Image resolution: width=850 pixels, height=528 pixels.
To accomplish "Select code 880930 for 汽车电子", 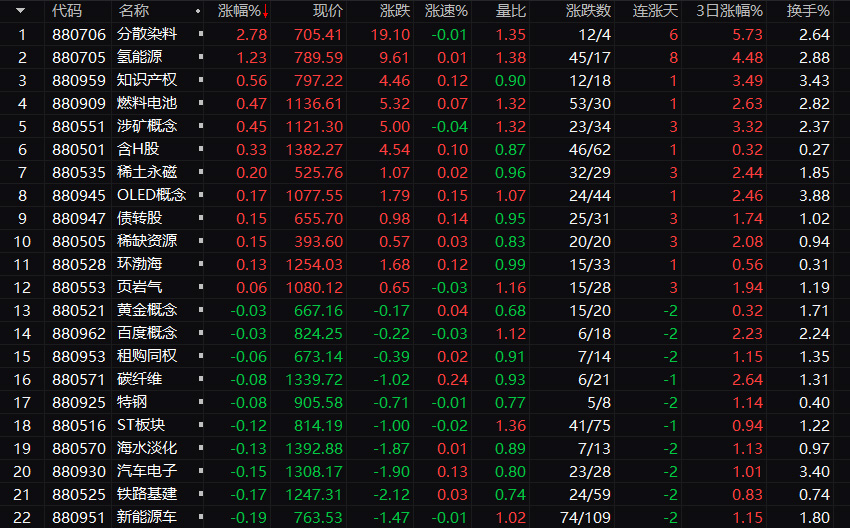I will (79, 472).
